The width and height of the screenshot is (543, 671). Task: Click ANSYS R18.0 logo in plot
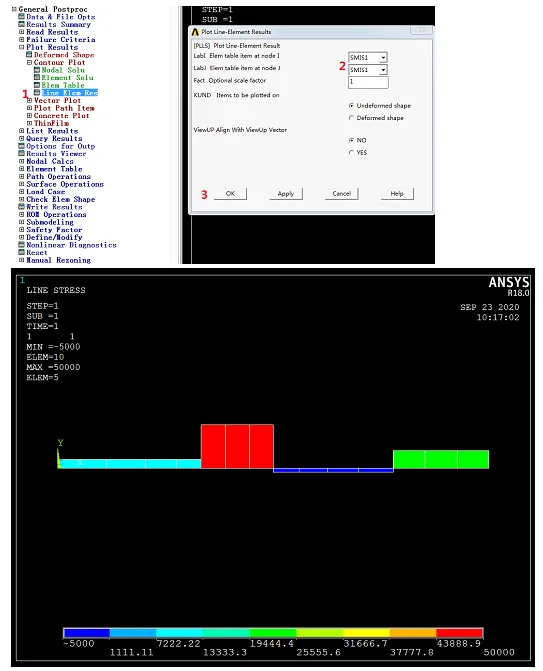tap(509, 286)
